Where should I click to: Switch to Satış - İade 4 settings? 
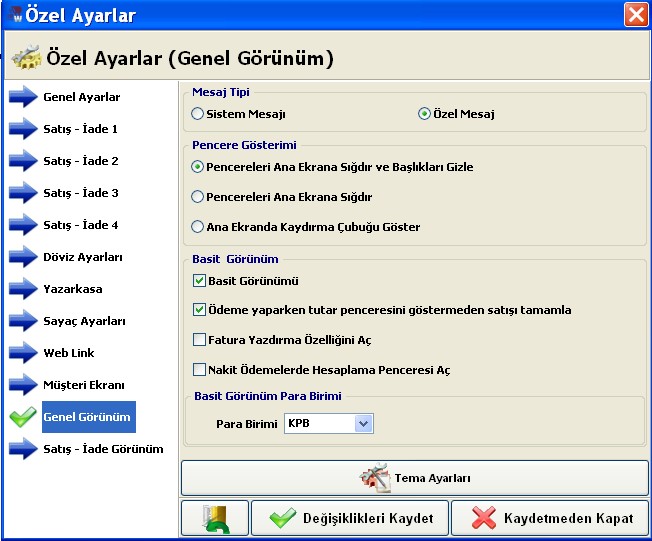[x=81, y=225]
